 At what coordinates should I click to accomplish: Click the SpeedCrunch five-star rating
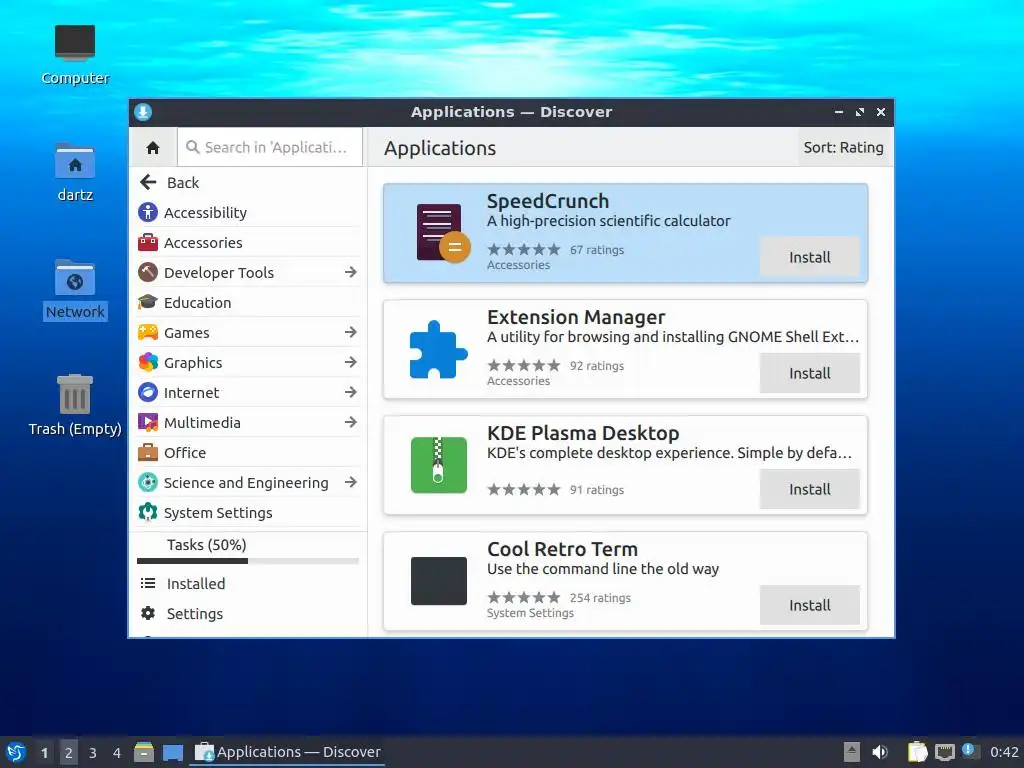tap(524, 249)
